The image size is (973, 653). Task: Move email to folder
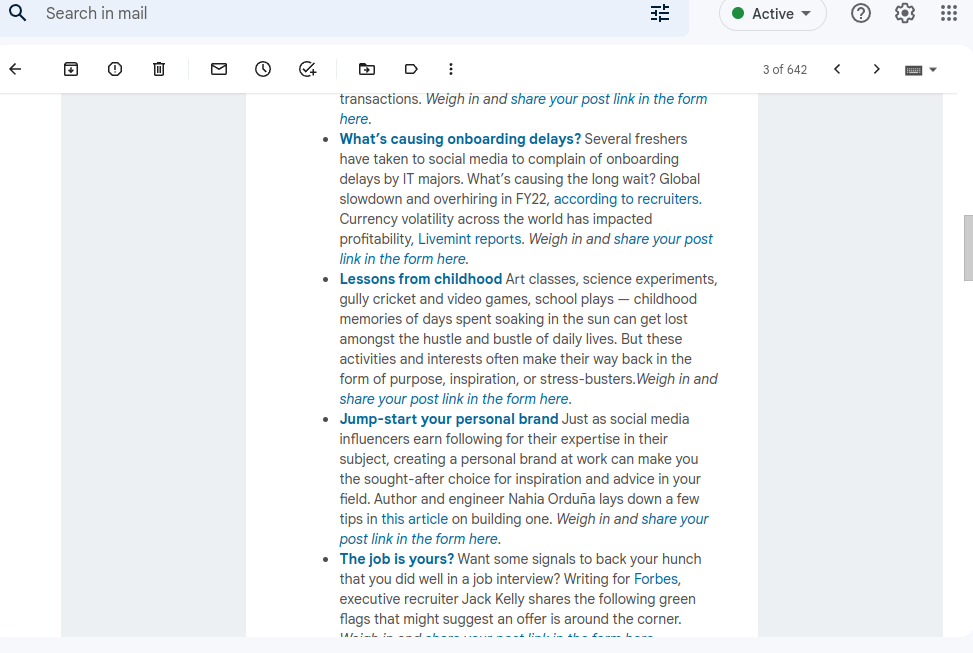(367, 69)
